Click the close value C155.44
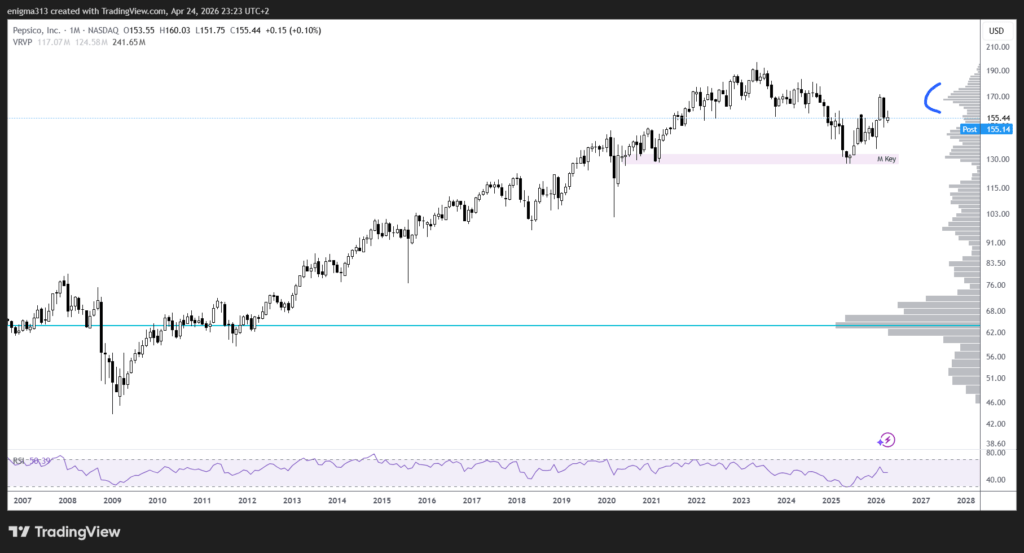 pyautogui.click(x=246, y=30)
